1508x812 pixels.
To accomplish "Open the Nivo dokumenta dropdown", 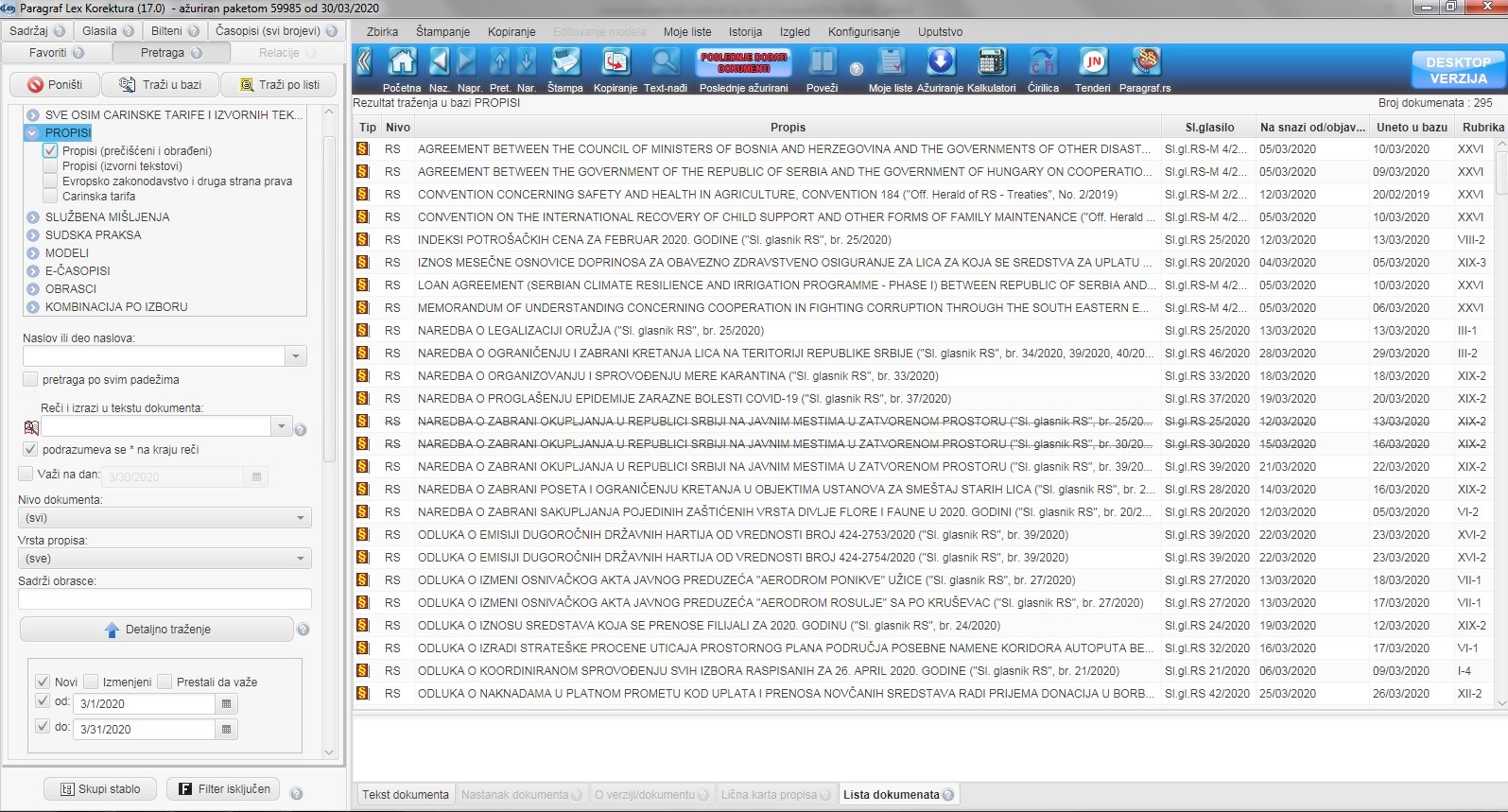I will (165, 518).
